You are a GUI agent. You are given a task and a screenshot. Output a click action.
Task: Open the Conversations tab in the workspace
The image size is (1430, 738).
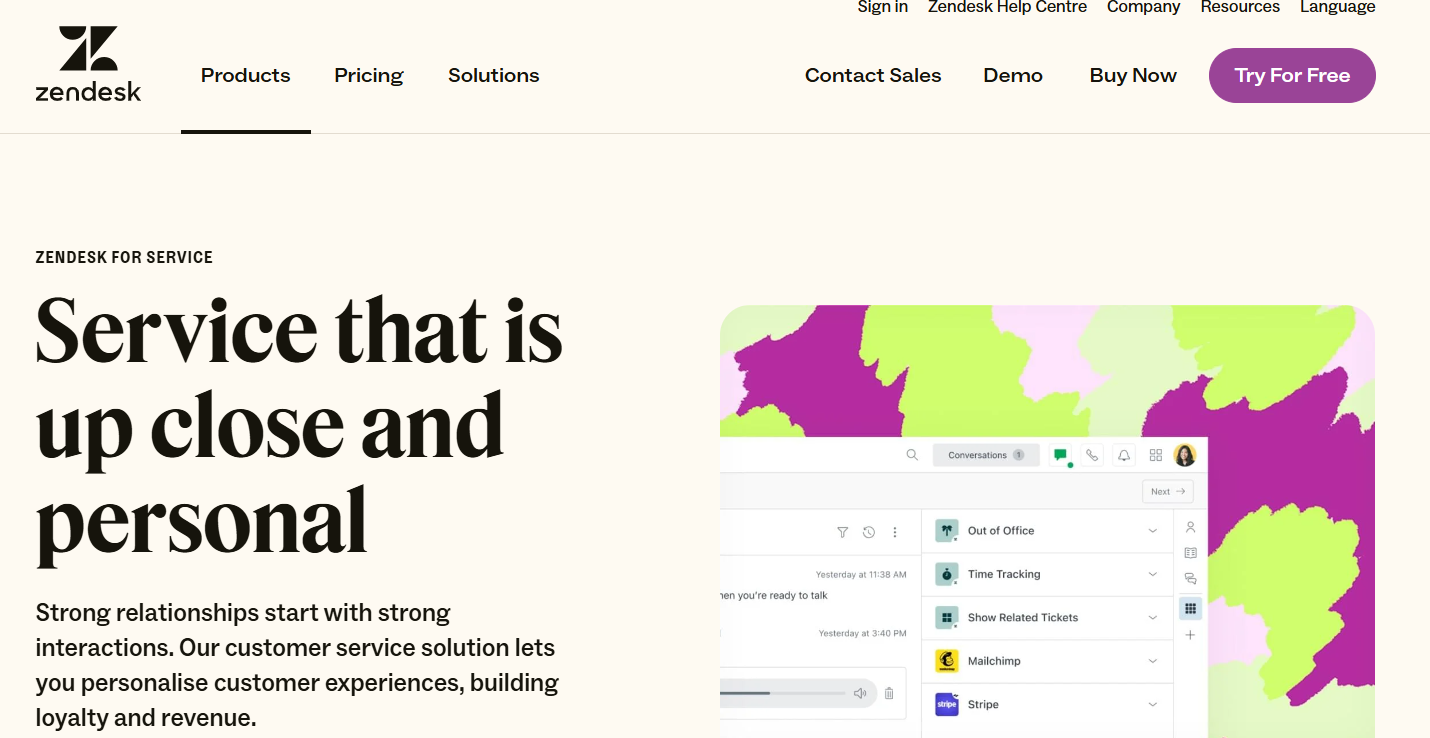tap(985, 454)
